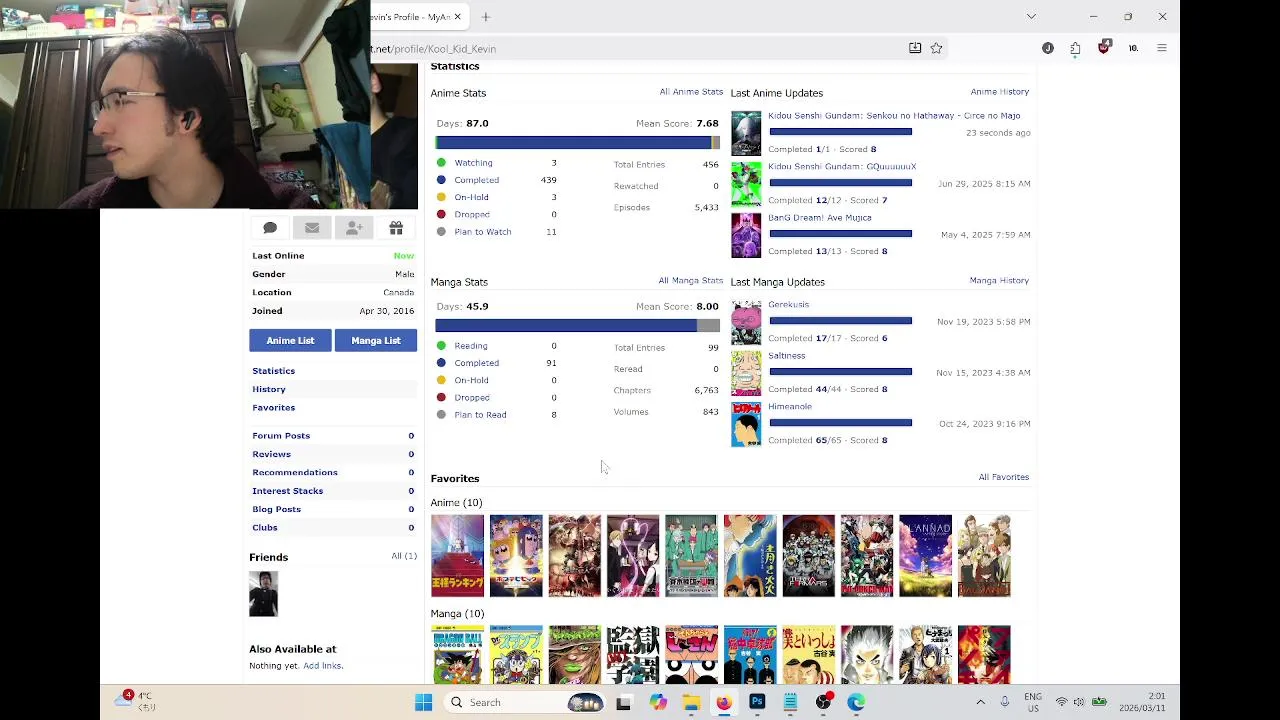Switch to Firefox in the taskbar
Screen dimensions: 1280x720
click(723, 702)
